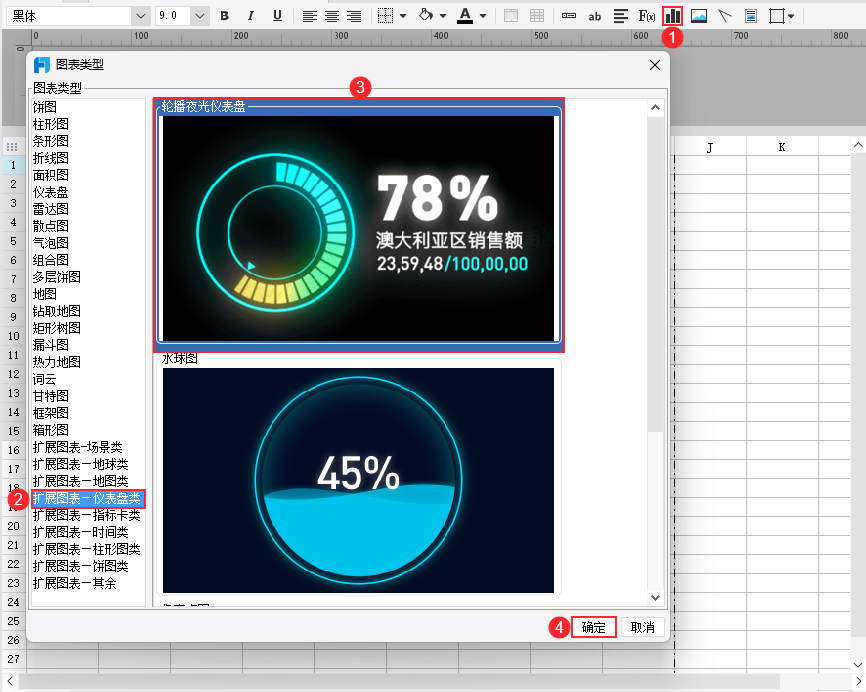
Task: Select 词云 chart type
Action: coord(45,379)
